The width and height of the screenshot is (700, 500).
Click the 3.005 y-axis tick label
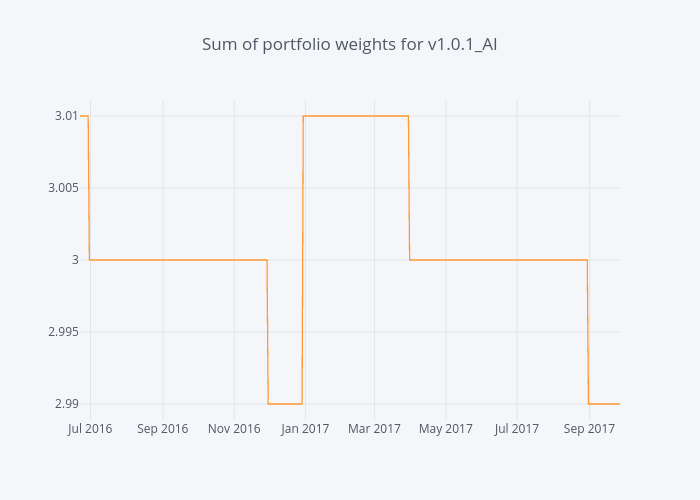click(x=62, y=188)
